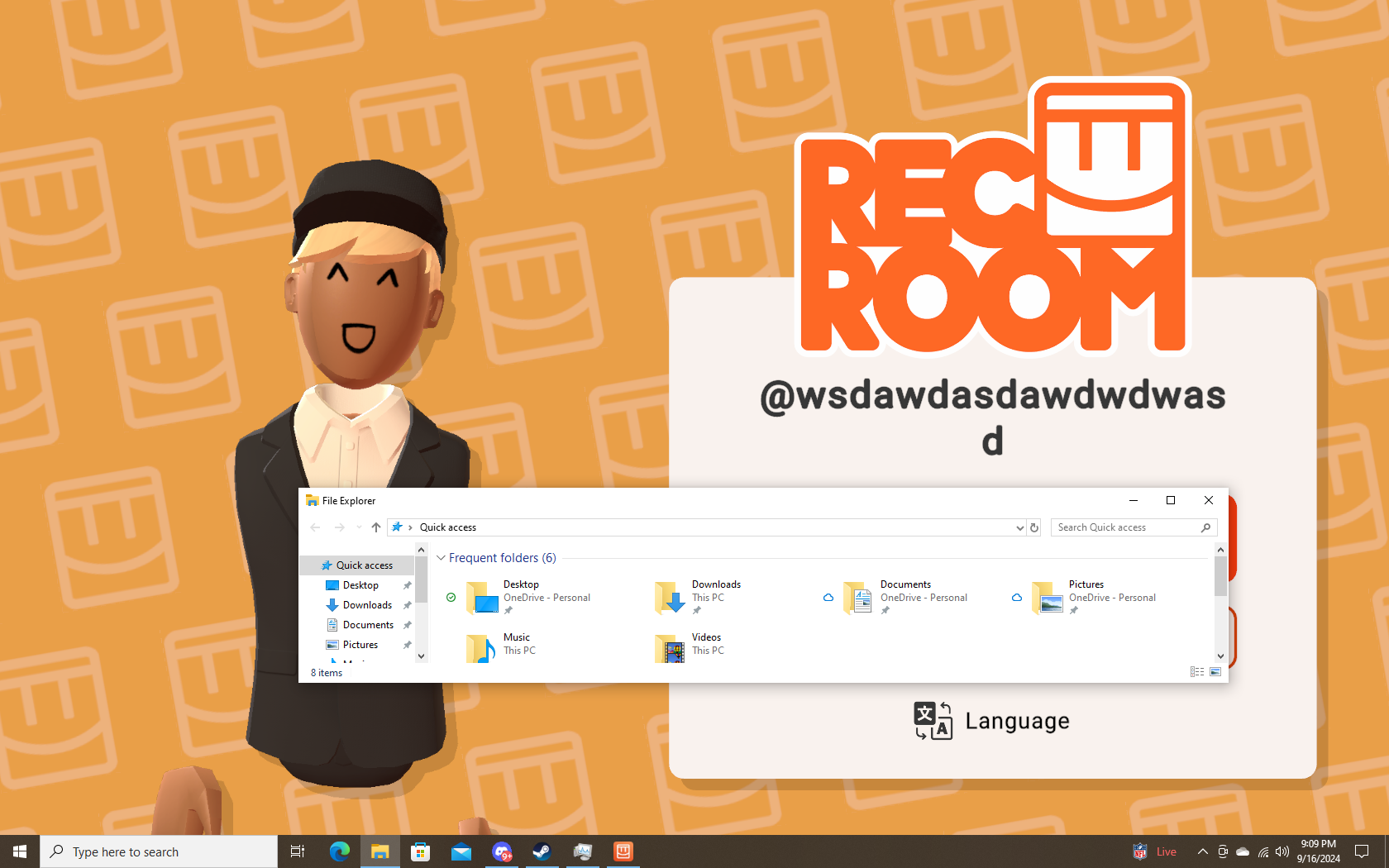Image resolution: width=1389 pixels, height=868 pixels.
Task: Click the file list scroll down arrow
Action: [x=1221, y=656]
